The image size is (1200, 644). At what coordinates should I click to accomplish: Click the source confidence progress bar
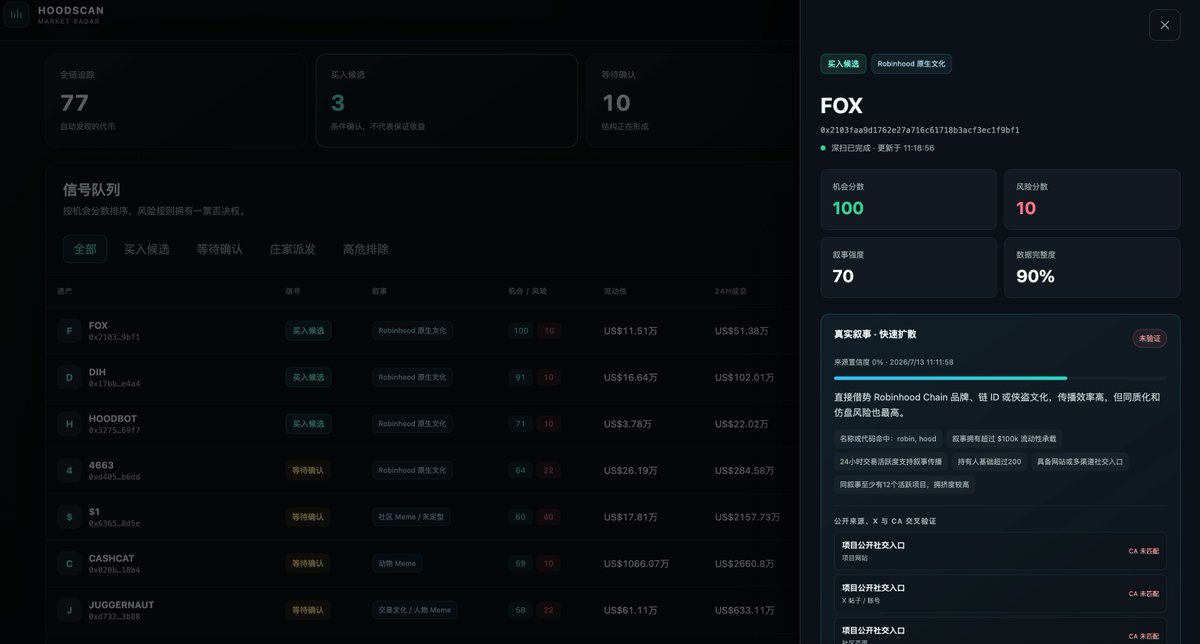[1000, 378]
